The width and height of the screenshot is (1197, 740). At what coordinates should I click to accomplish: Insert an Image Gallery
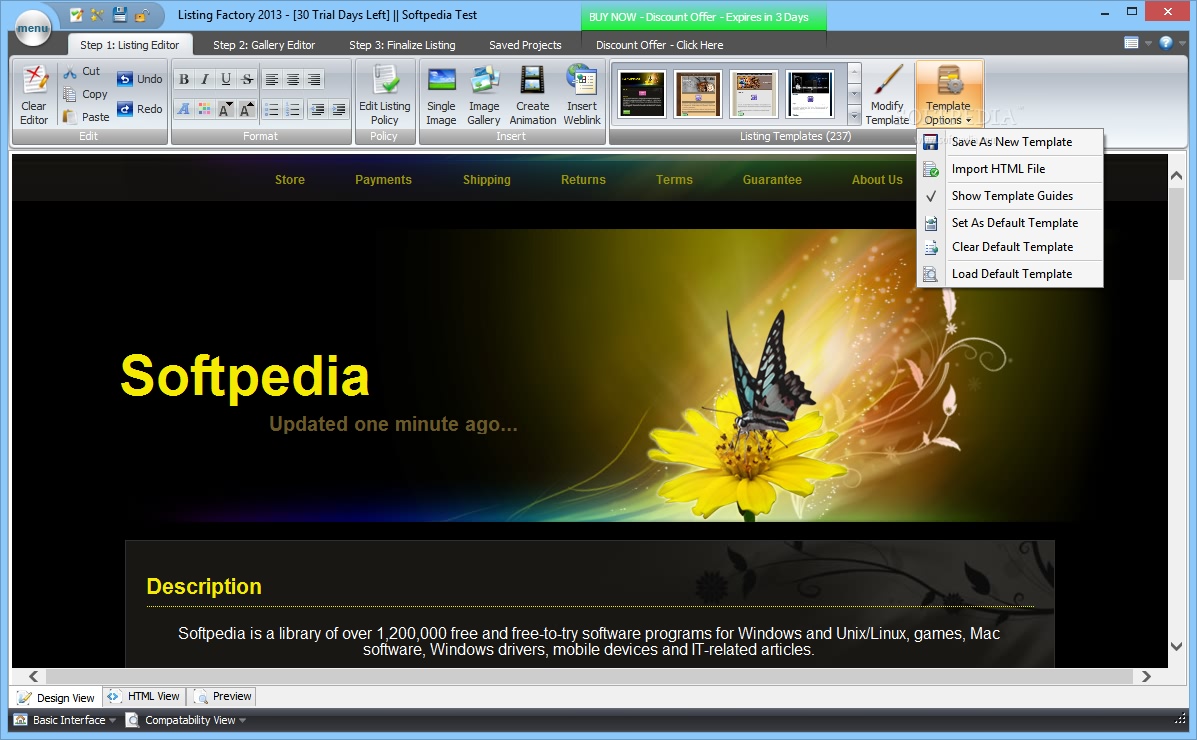pos(484,95)
